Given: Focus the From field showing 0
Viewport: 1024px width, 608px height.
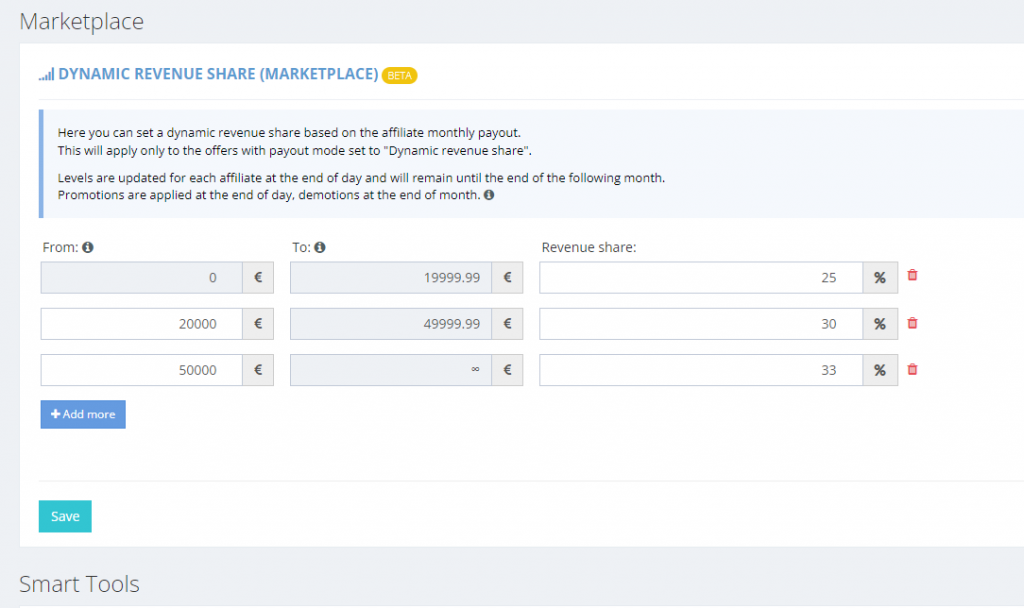Looking at the screenshot, I should tap(142, 278).
